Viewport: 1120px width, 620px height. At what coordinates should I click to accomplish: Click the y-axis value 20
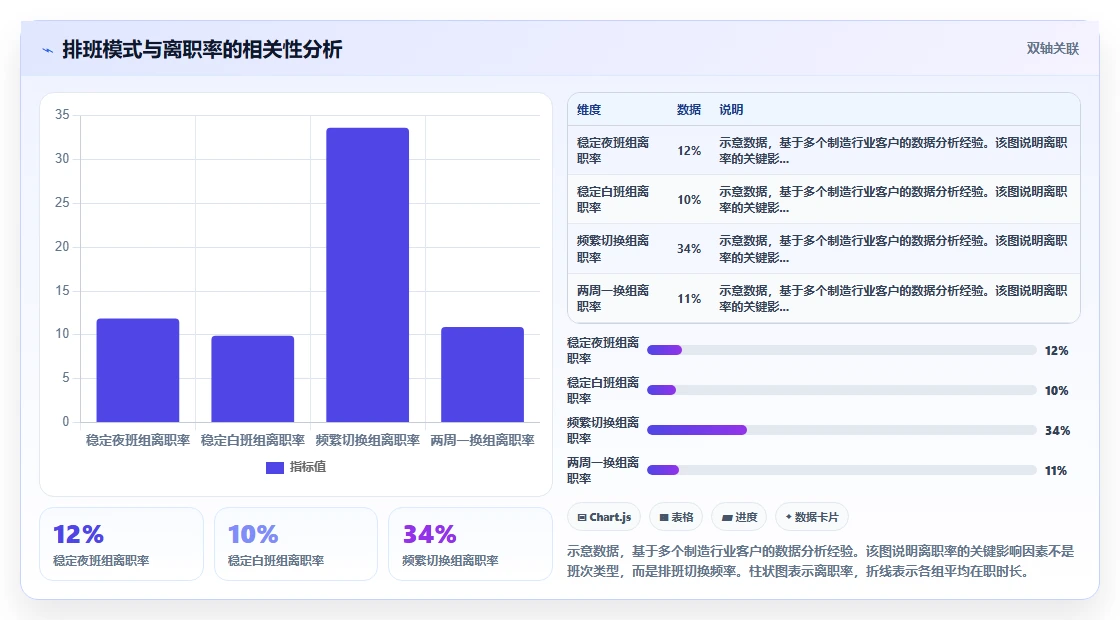click(62, 246)
